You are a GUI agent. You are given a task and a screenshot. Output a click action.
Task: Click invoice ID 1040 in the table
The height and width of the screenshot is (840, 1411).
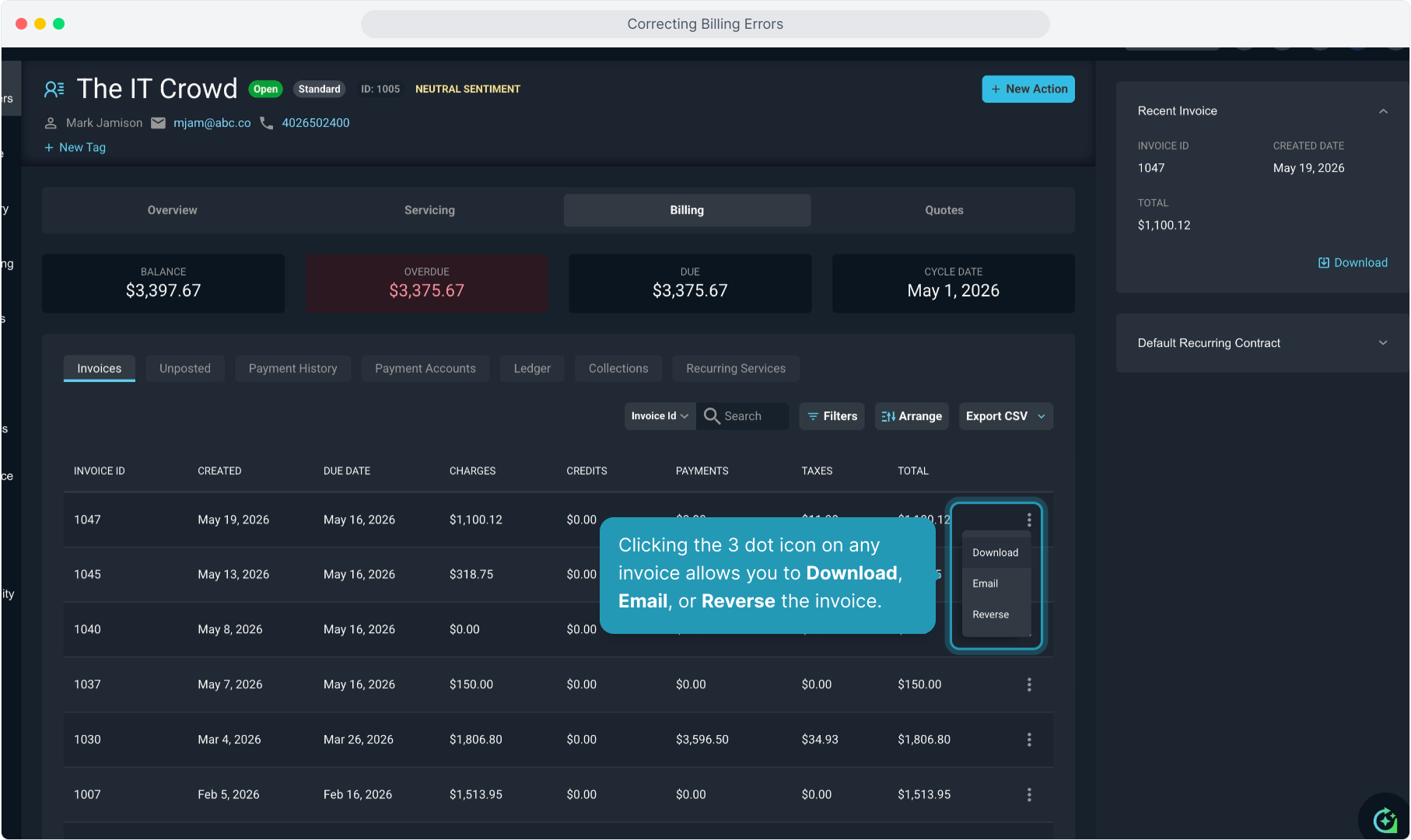(x=87, y=630)
